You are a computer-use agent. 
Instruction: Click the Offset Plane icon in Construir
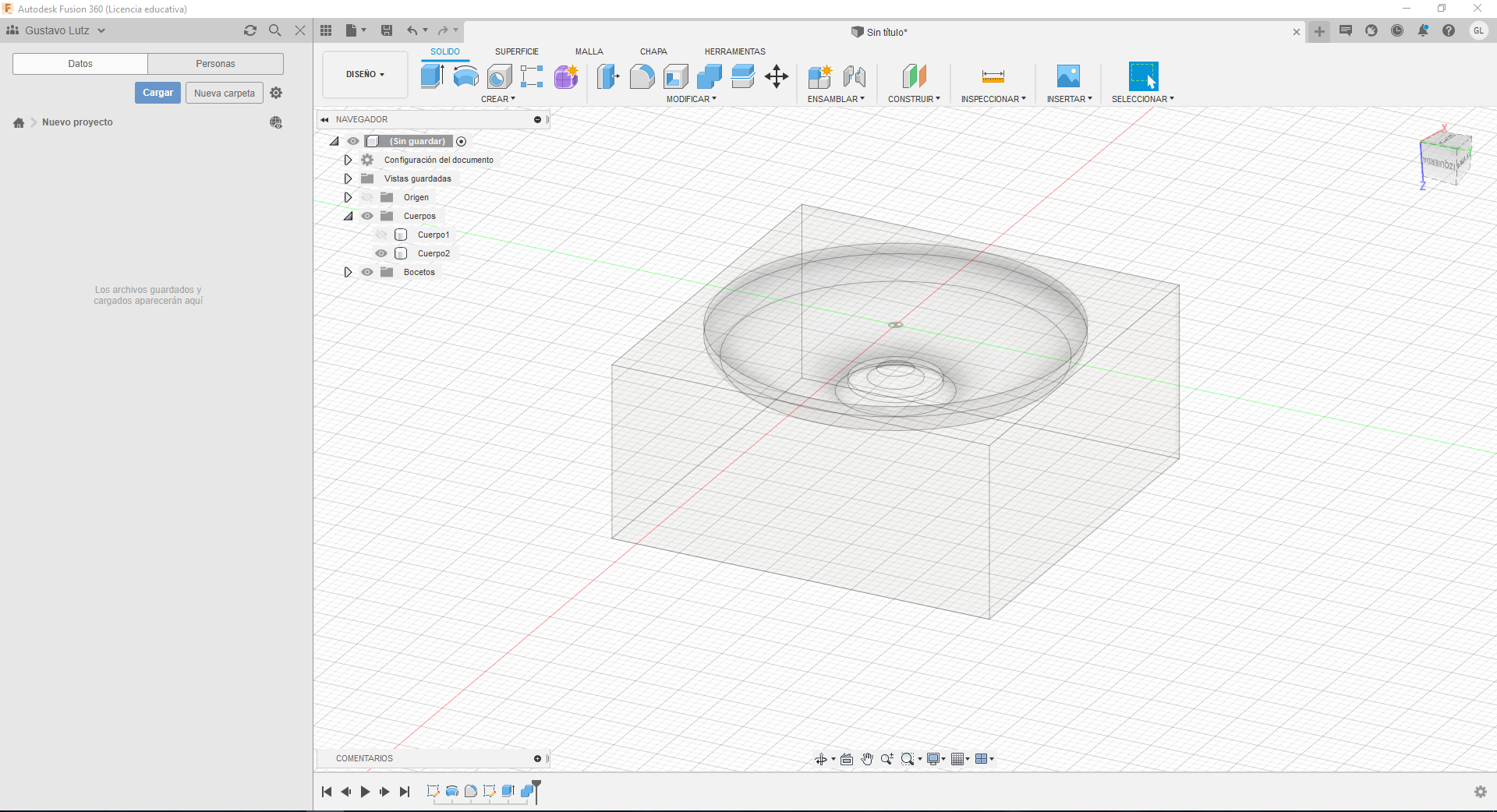915,76
